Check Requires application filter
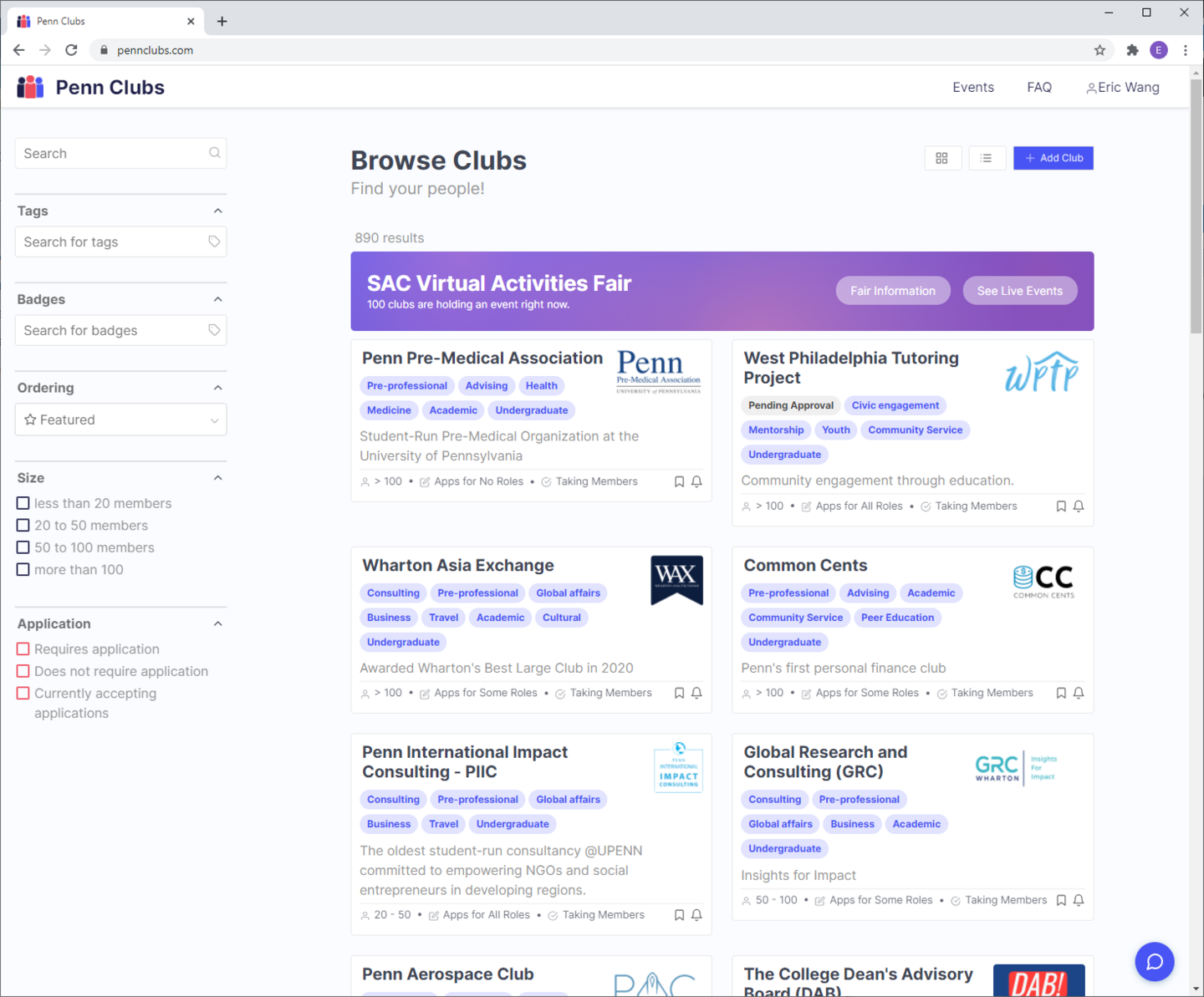The image size is (1204, 997). coord(23,649)
